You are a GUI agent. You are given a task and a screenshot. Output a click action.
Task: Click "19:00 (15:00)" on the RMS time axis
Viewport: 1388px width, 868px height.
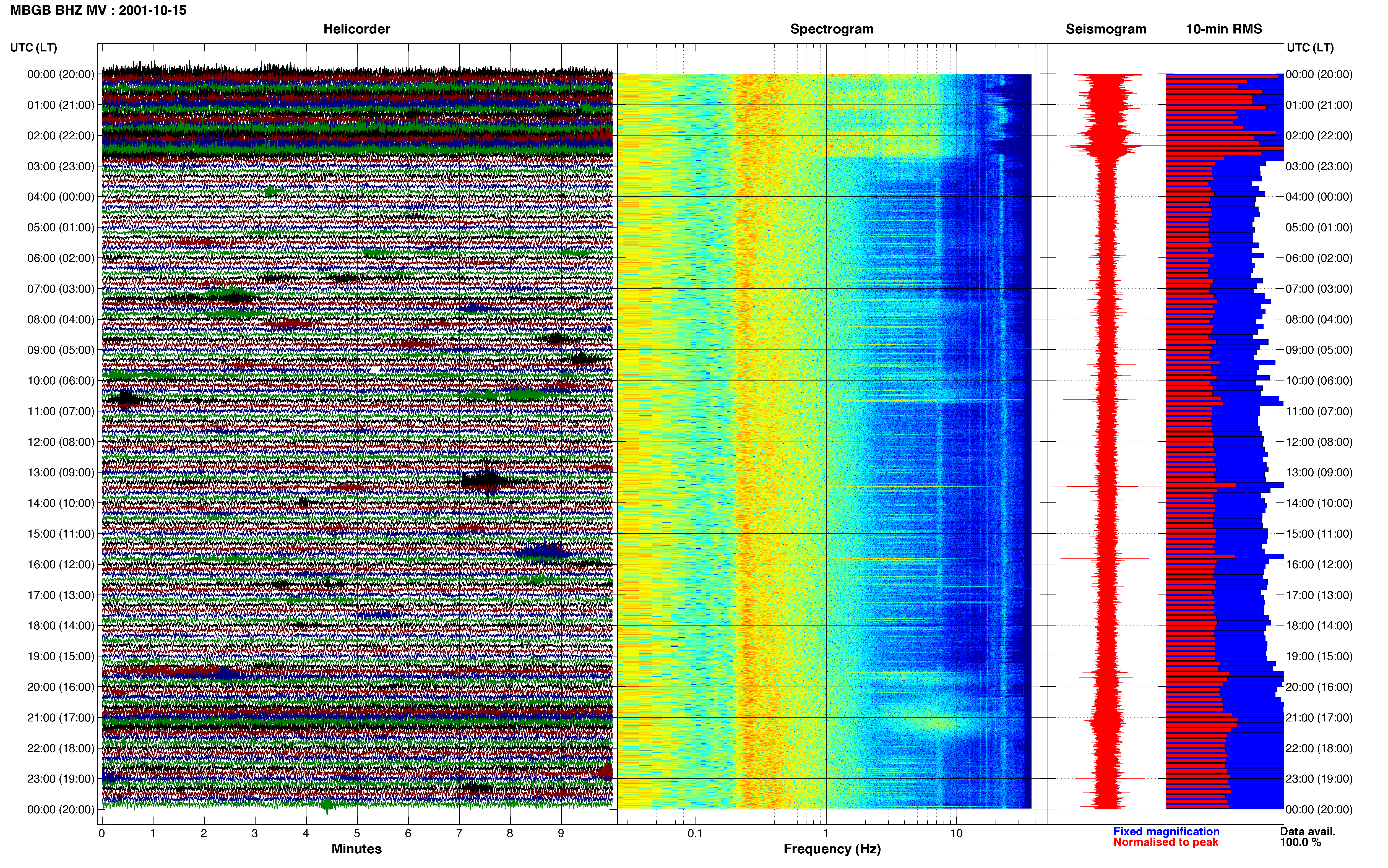(1319, 656)
